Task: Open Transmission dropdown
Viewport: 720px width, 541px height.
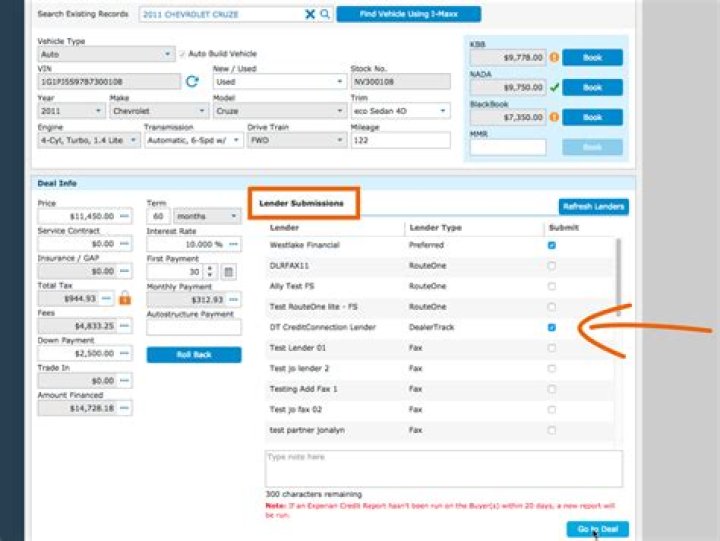Action: click(193, 140)
